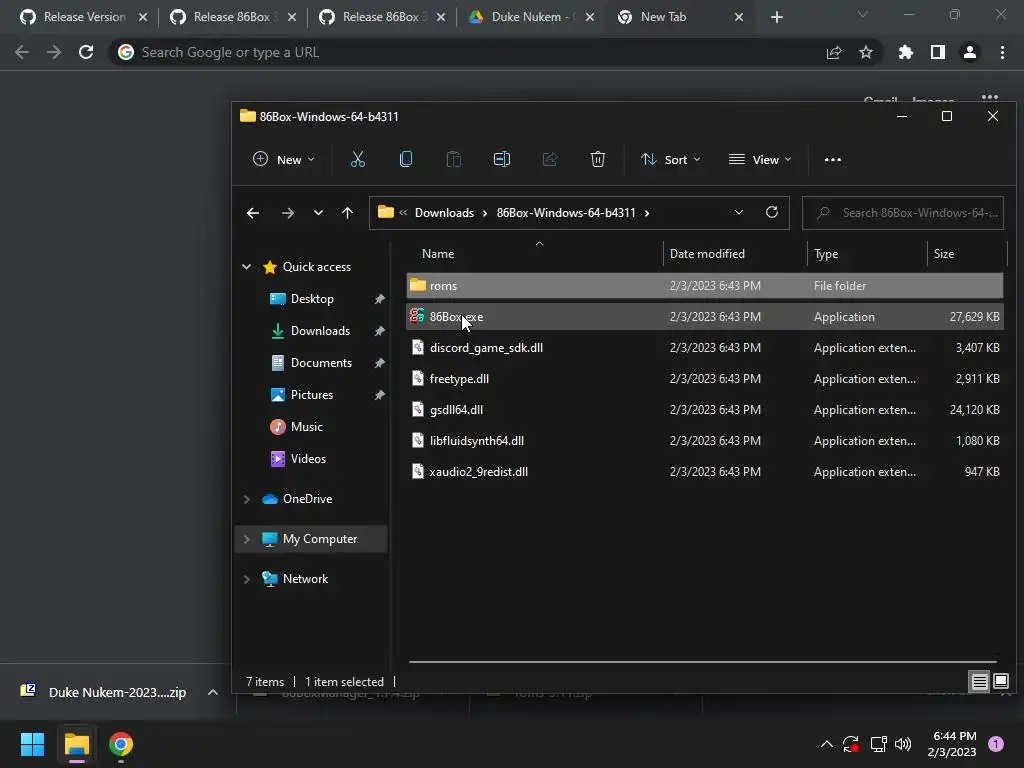1024x768 pixels.
Task: Open download options for Duke Nukem zip
Action: 212,692
